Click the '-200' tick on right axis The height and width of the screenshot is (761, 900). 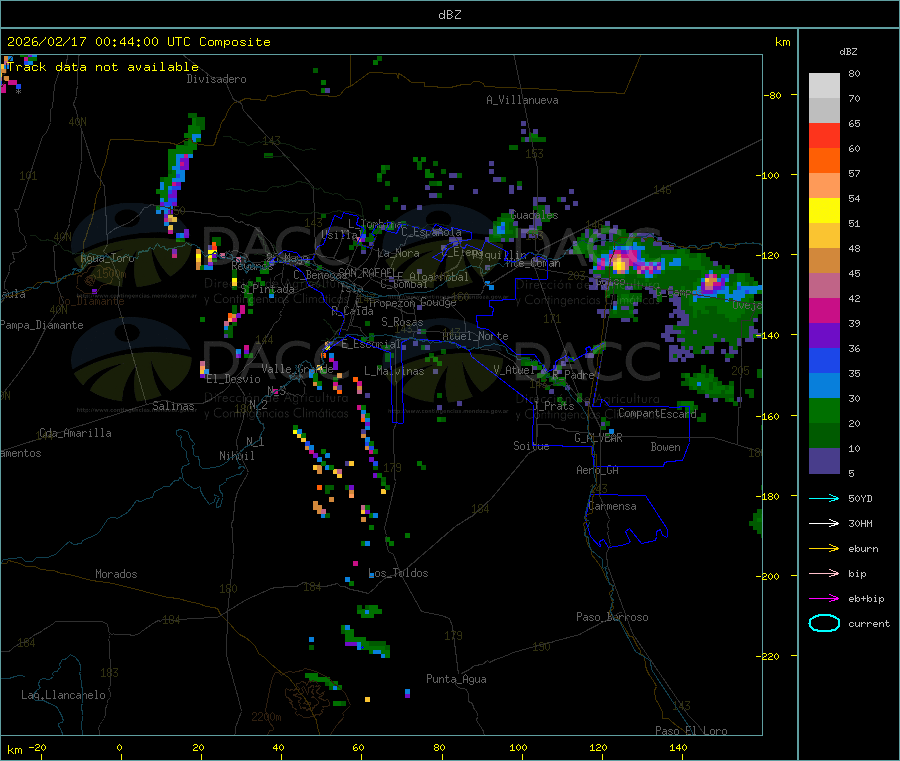[x=770, y=576]
